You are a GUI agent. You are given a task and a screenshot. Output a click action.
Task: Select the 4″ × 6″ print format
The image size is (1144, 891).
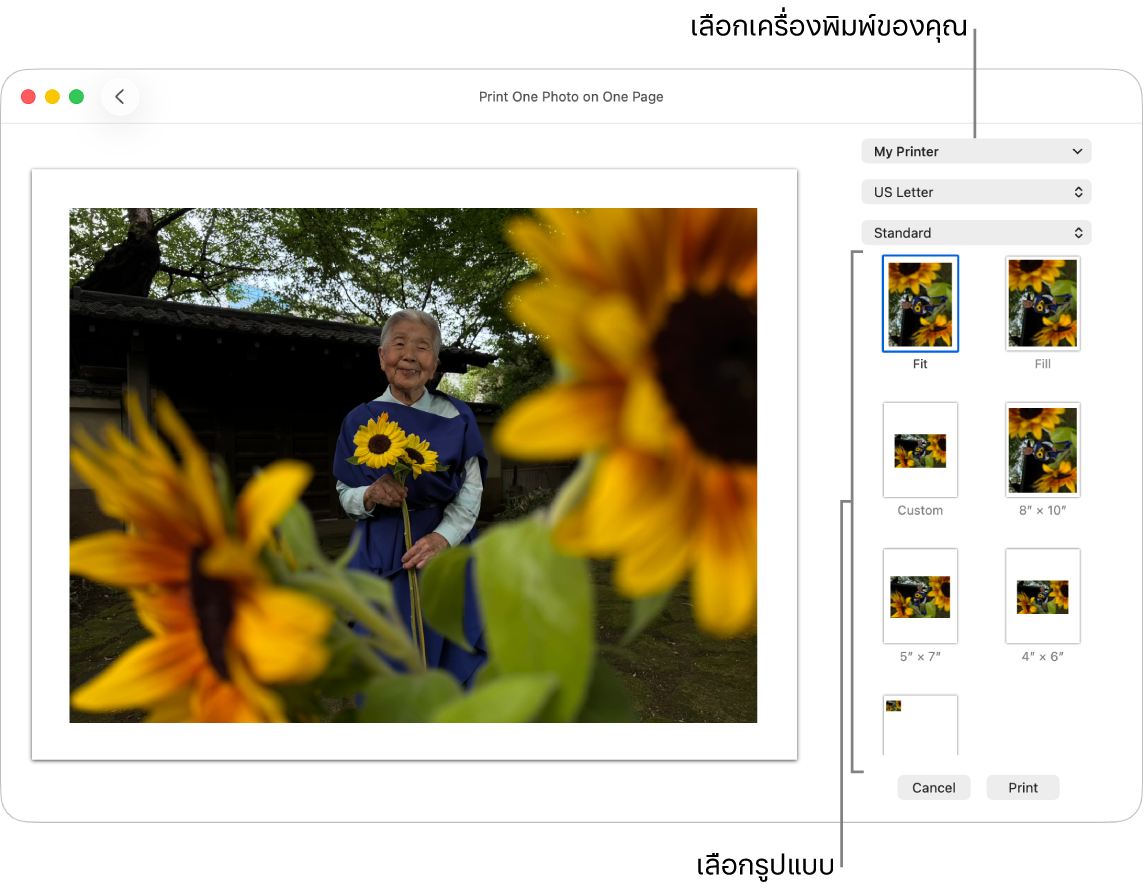[x=1042, y=596]
